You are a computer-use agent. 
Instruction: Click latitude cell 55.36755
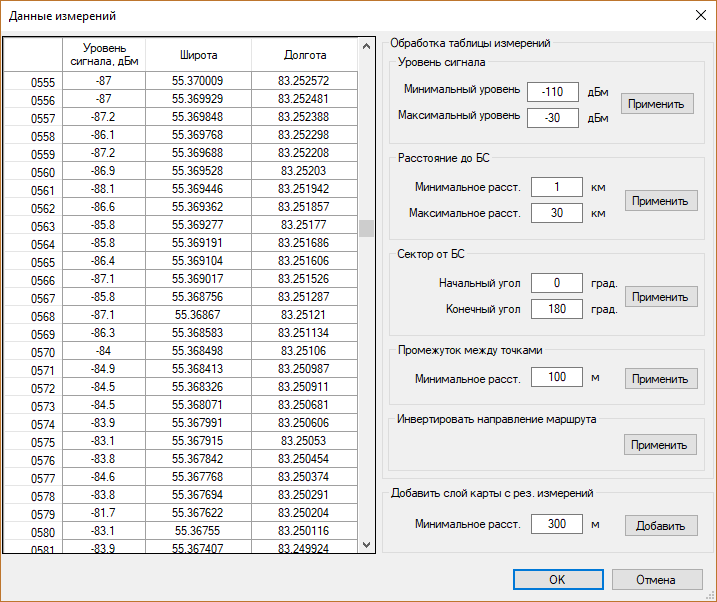(198, 531)
